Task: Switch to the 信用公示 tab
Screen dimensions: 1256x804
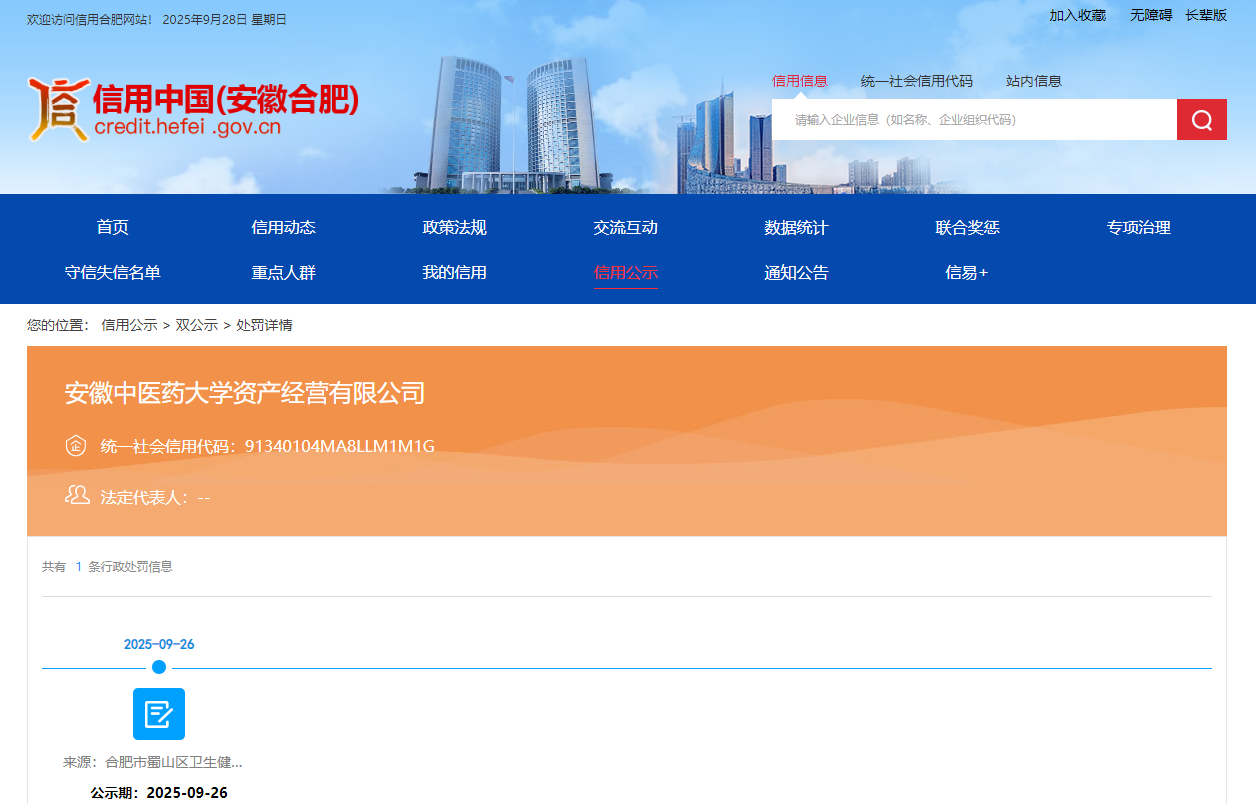Action: 625,272
